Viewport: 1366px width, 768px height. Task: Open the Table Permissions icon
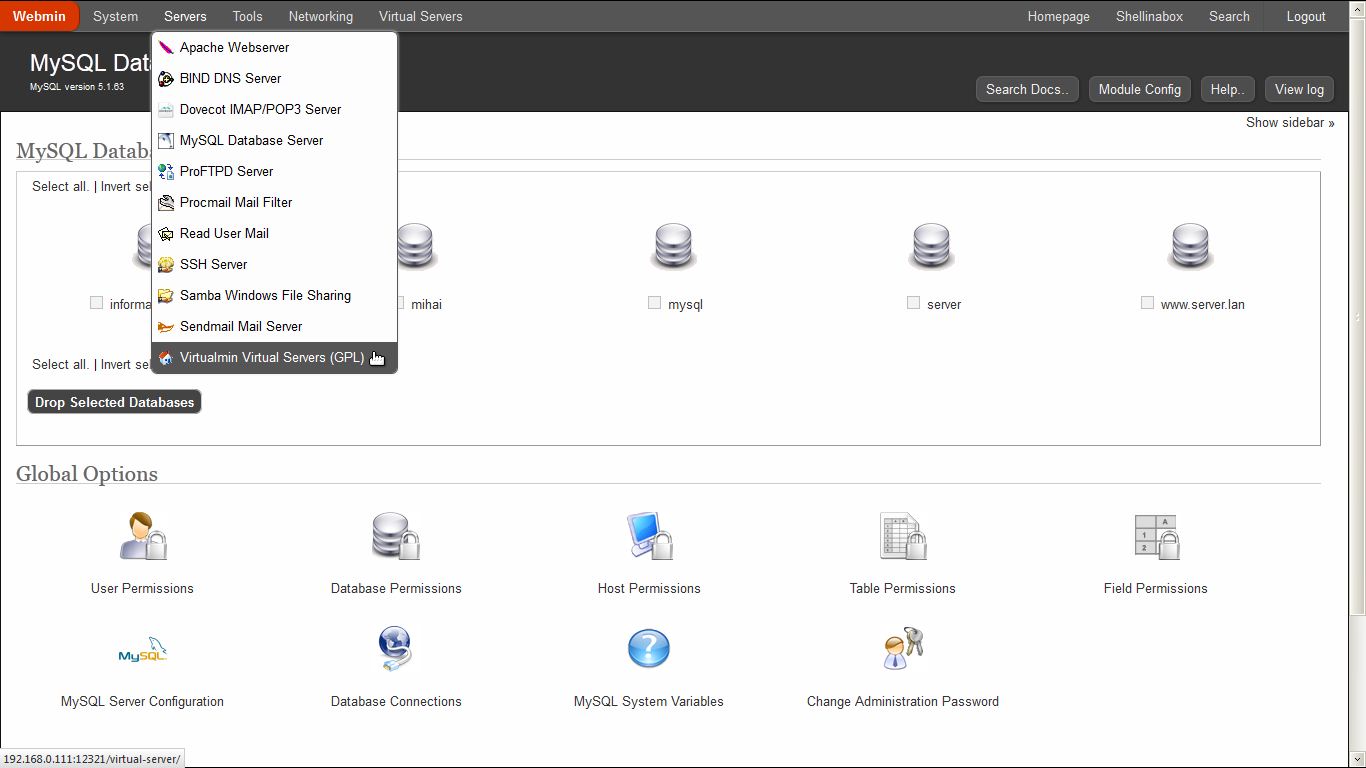tap(902, 537)
